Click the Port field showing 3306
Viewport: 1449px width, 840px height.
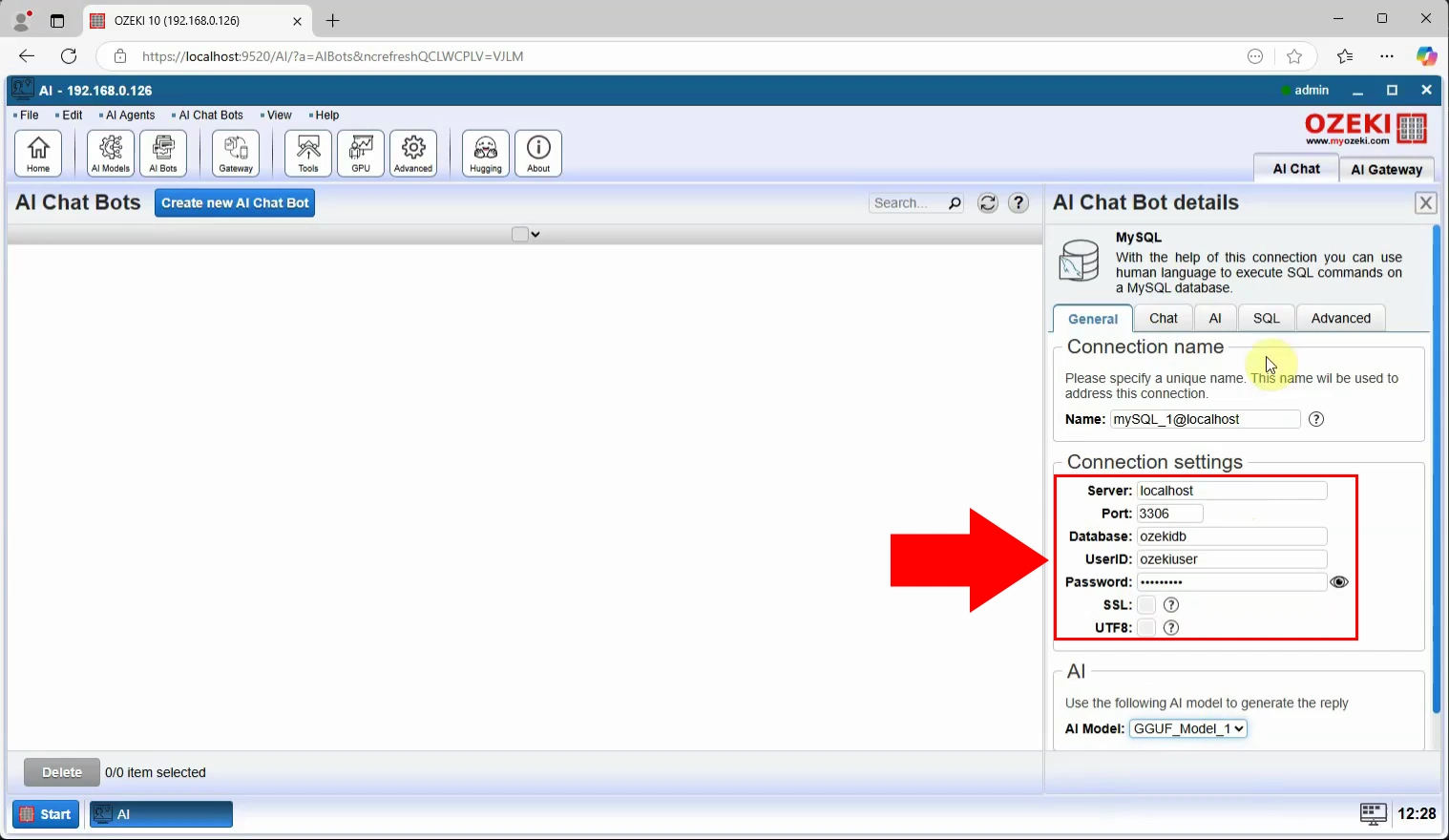coord(1169,514)
